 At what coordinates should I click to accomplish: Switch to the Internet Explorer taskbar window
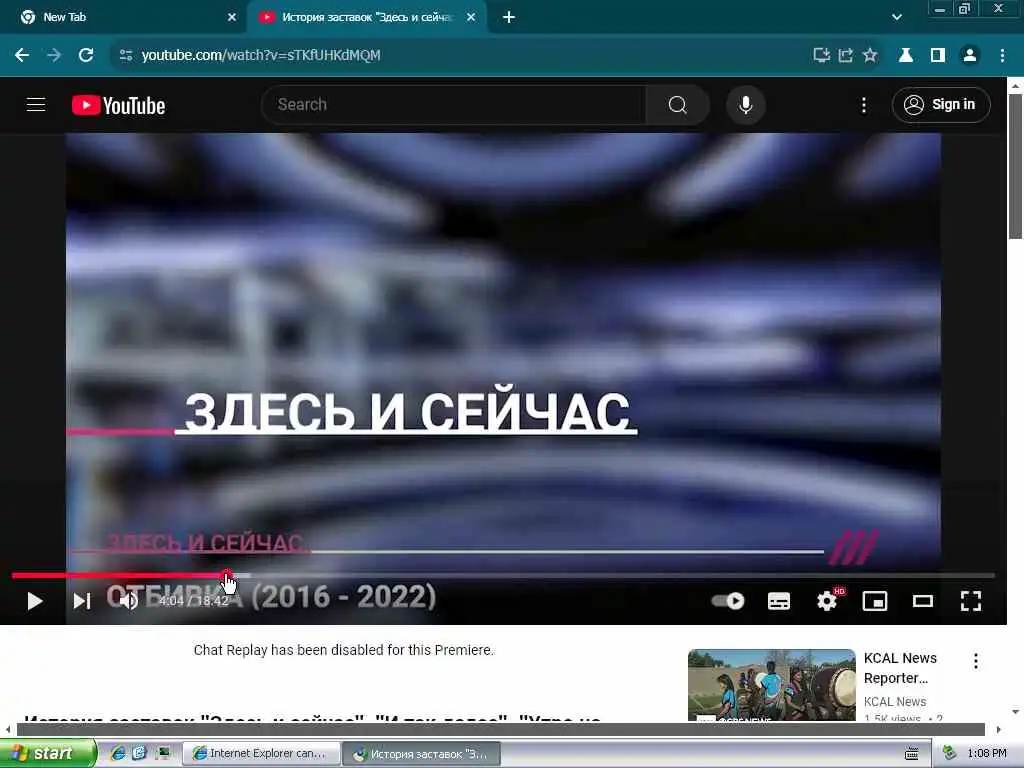[260, 754]
